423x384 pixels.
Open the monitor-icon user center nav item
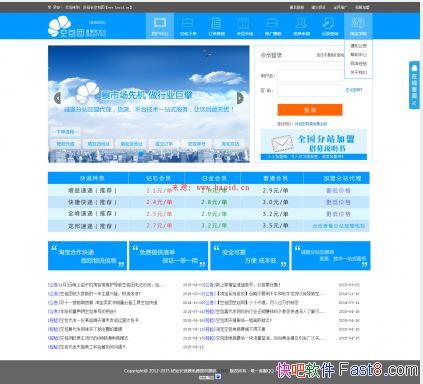(160, 26)
